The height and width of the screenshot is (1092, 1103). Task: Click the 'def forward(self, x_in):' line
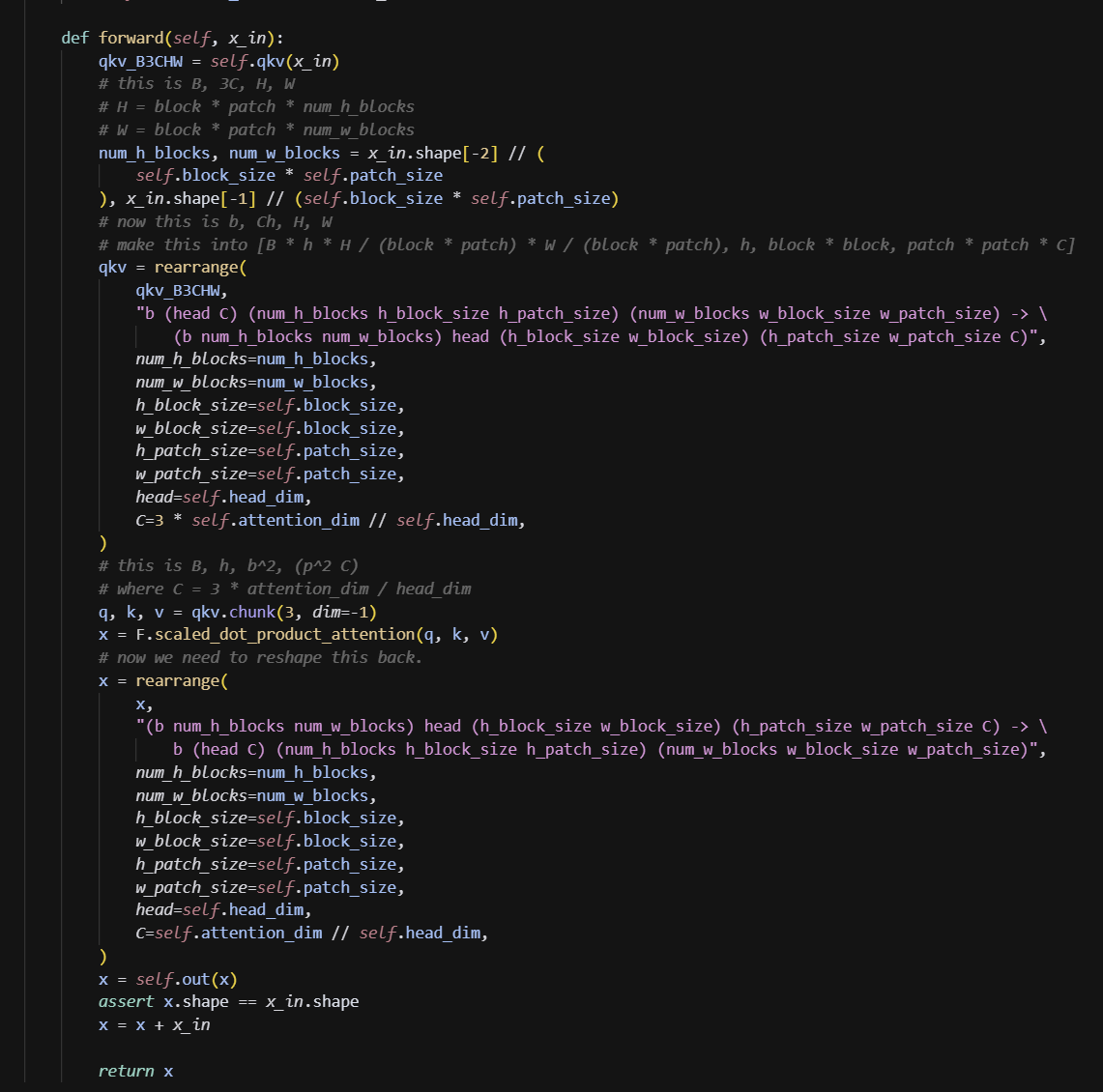point(172,38)
